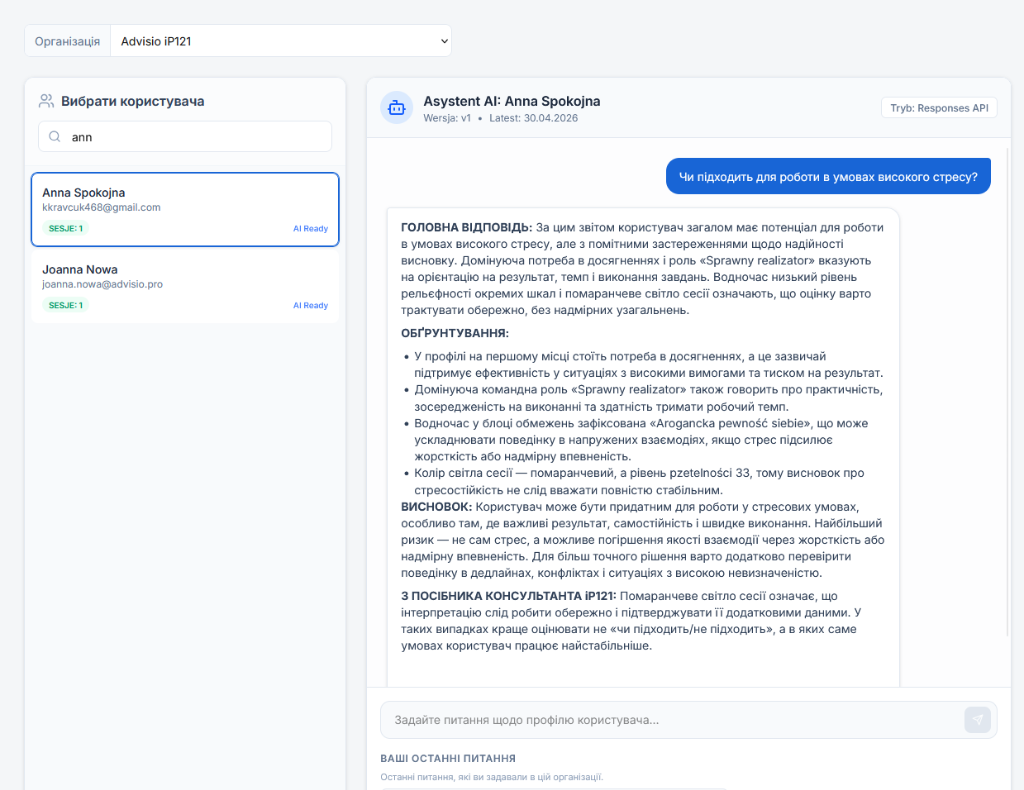Click the users icon next to Вибрати користувача
The height and width of the screenshot is (790, 1024).
pos(46,101)
